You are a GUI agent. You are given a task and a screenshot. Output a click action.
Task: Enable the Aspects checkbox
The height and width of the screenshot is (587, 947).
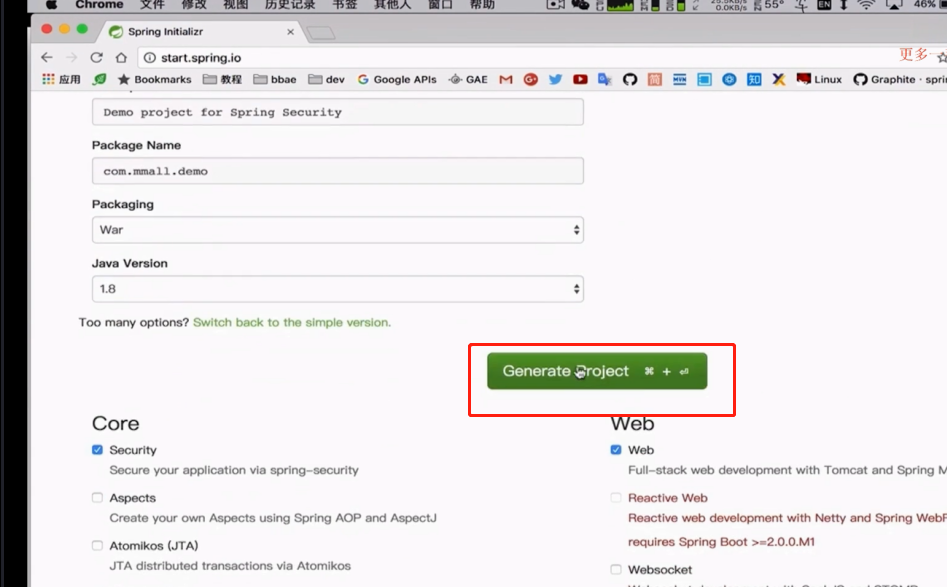97,498
